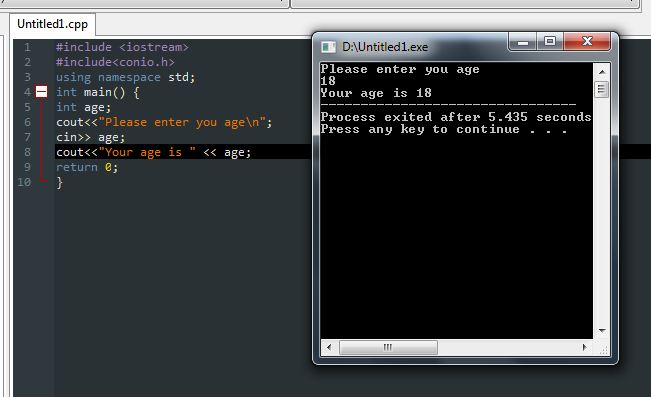The height and width of the screenshot is (397, 651).
Task: Switch to the Untitled1.cpp editor tab
Action: pyautogui.click(x=52, y=24)
